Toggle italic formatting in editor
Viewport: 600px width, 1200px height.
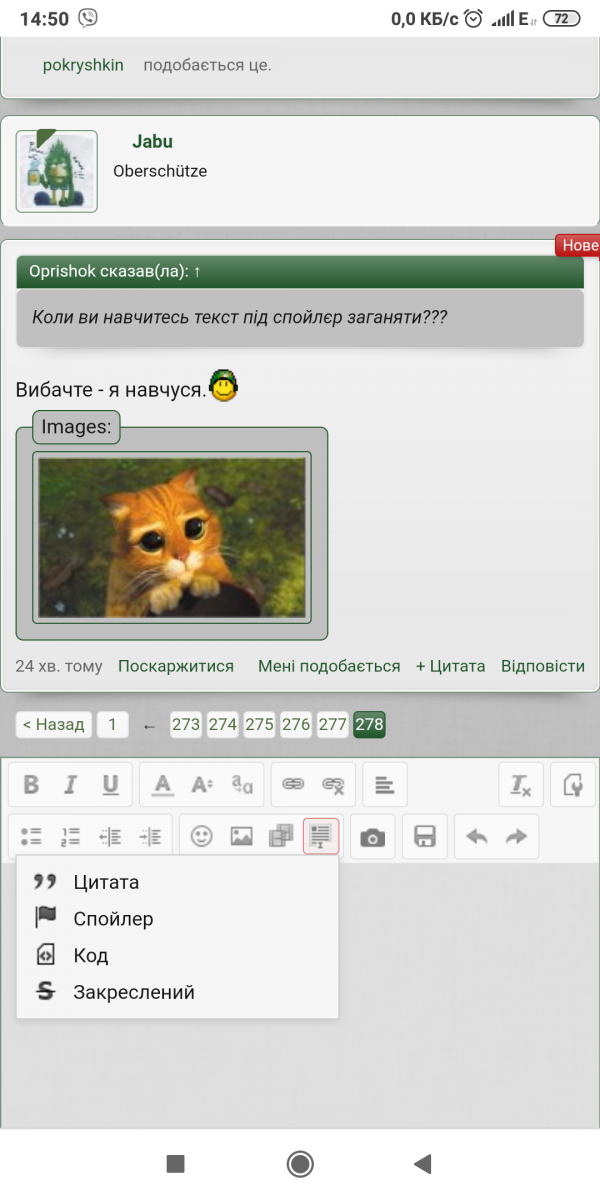pos(70,785)
